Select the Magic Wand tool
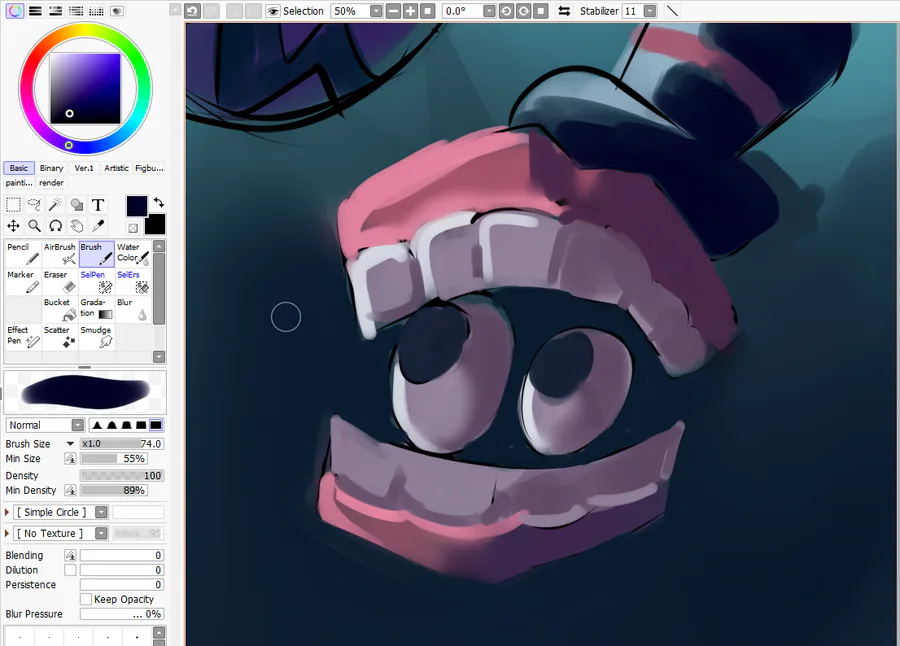The image size is (900, 646). click(x=56, y=204)
